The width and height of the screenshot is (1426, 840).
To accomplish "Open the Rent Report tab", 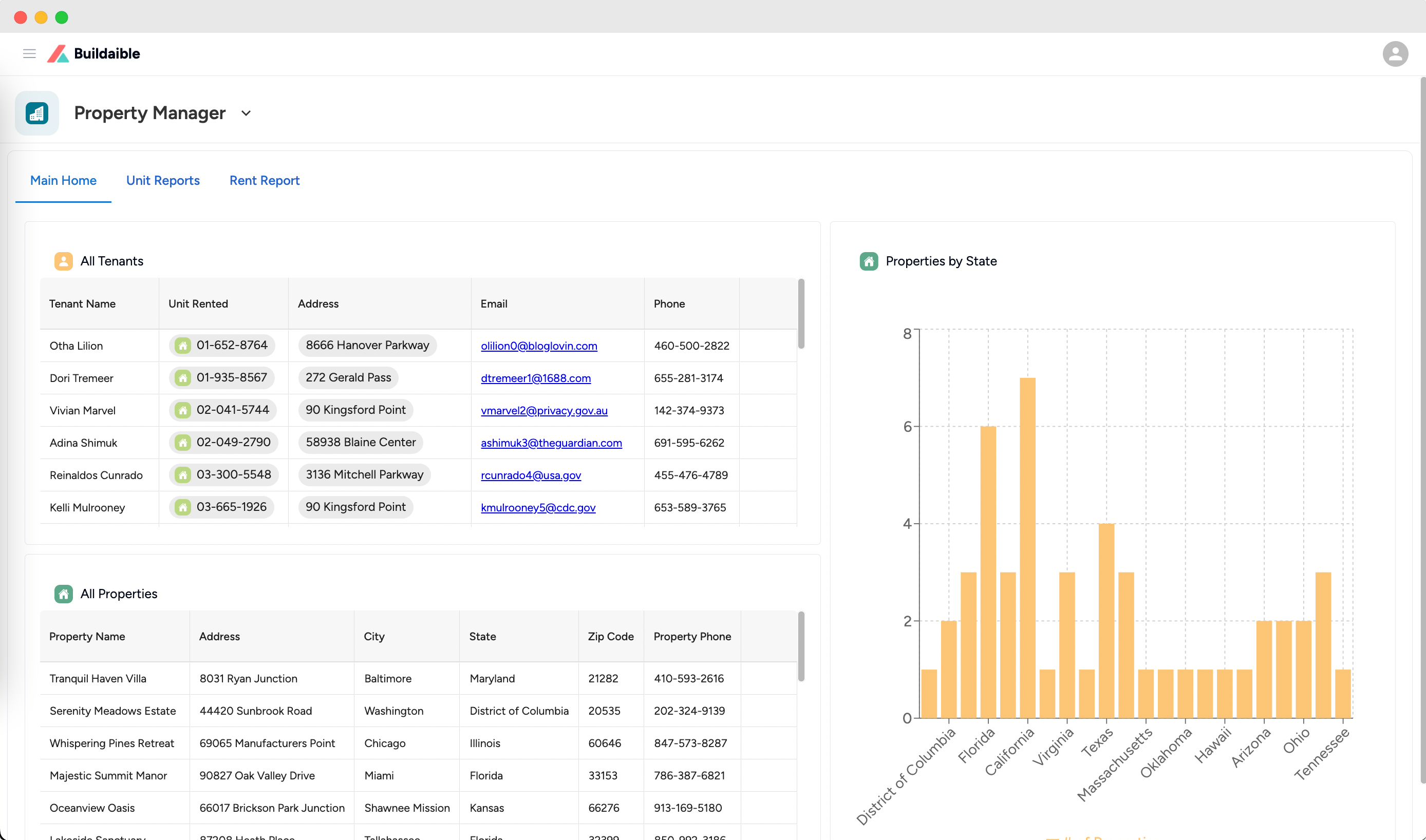I will (265, 181).
